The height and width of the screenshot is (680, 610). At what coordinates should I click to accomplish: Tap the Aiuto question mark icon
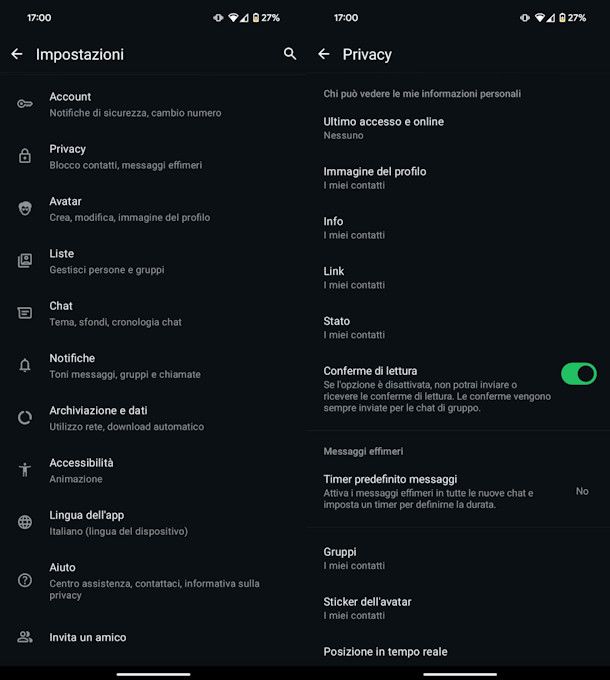pyautogui.click(x=25, y=580)
